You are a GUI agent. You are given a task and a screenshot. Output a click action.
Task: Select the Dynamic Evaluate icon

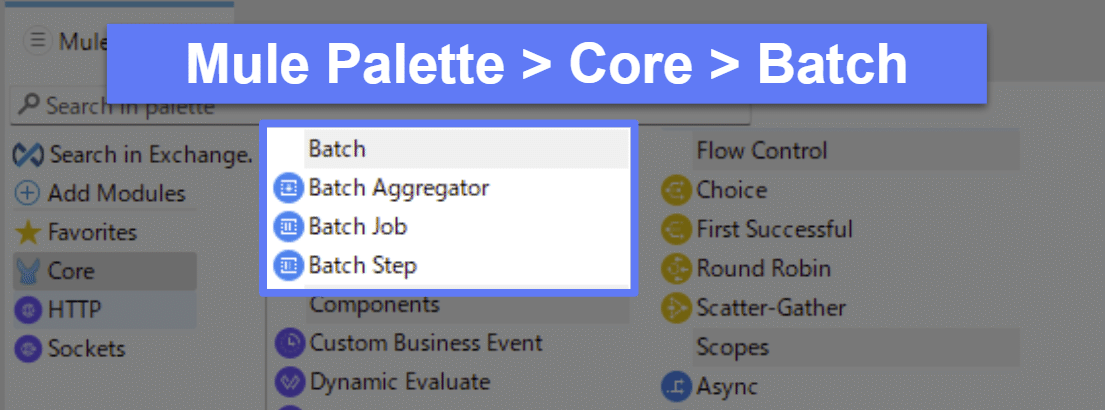click(x=290, y=382)
